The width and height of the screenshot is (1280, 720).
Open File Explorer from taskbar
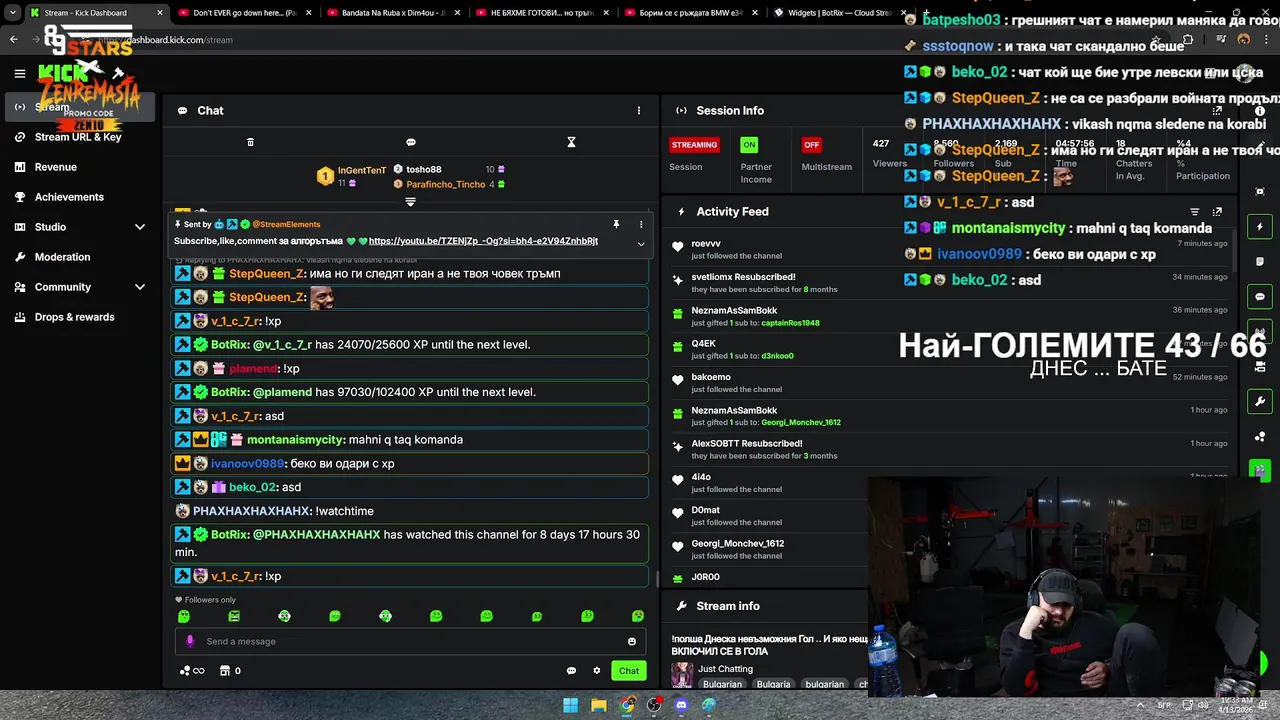coord(598,705)
